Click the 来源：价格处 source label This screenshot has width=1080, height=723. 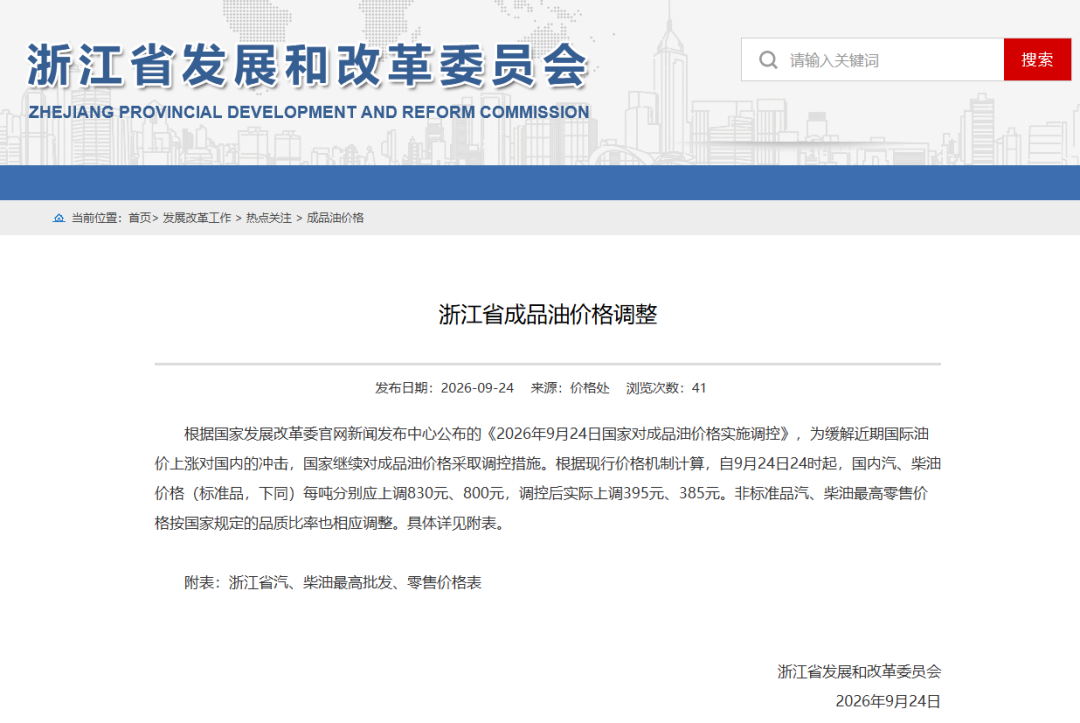570,388
